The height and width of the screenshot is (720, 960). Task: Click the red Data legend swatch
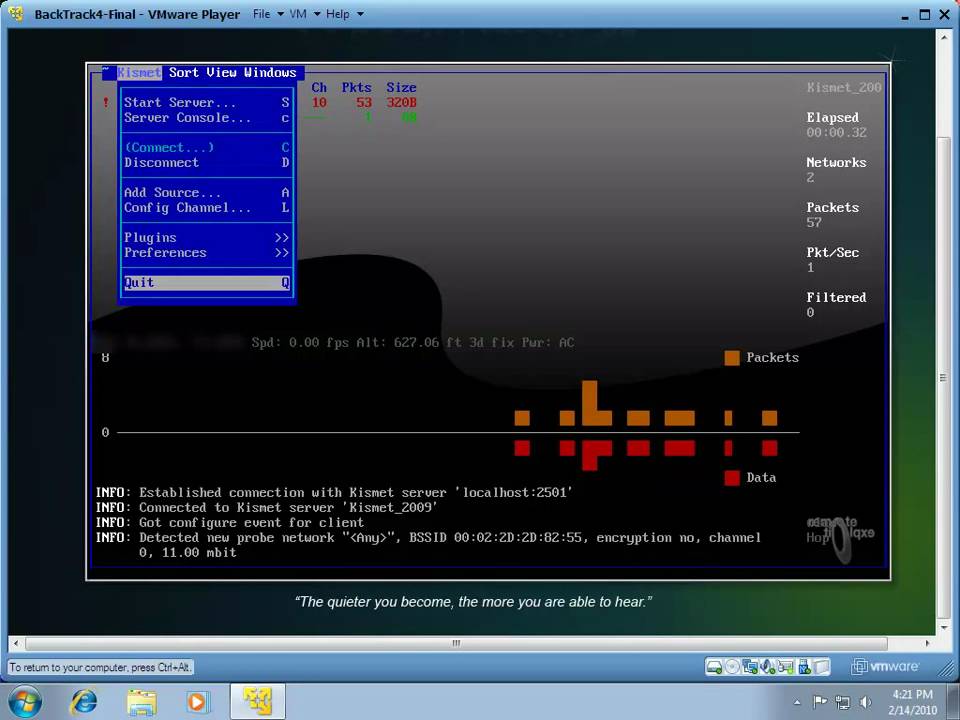(x=732, y=478)
